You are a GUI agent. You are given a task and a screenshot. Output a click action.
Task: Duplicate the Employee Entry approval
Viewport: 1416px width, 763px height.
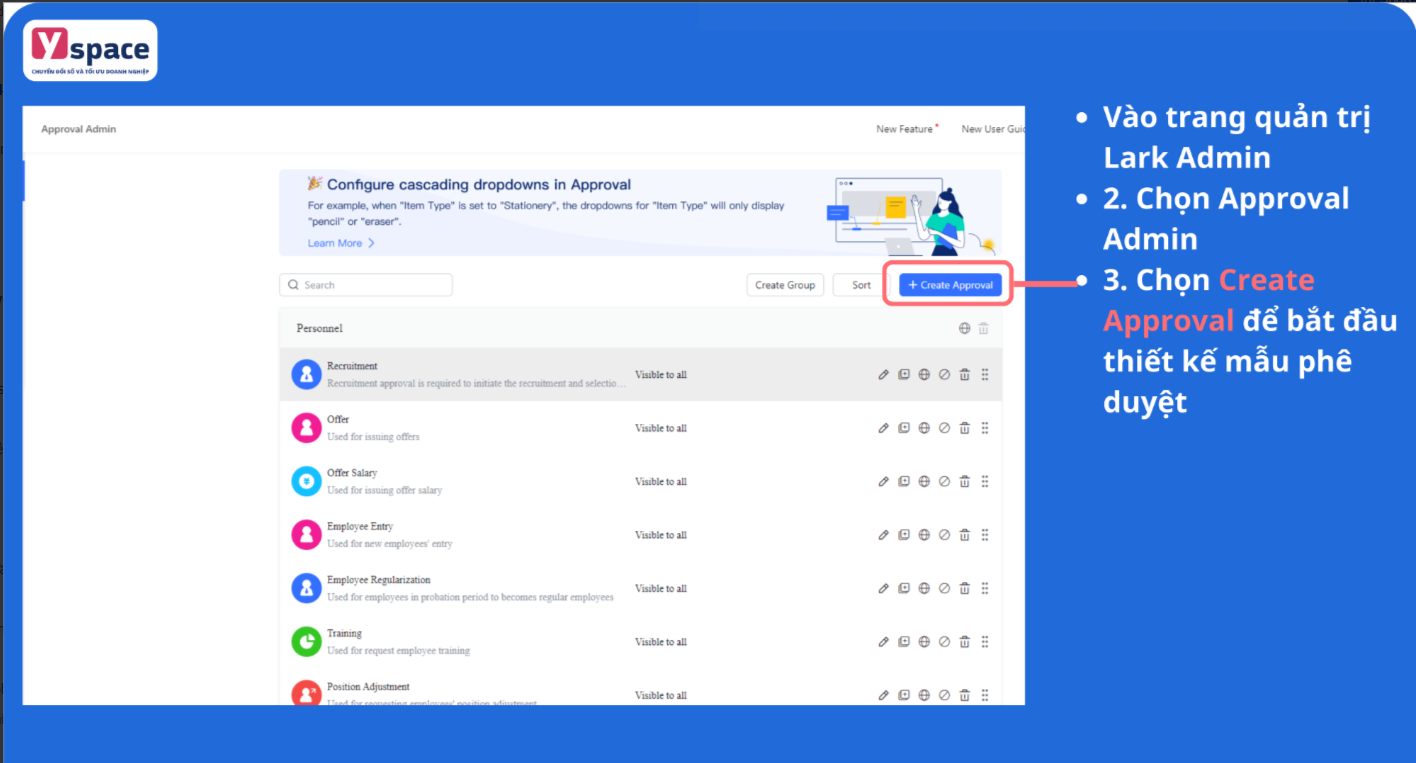(x=904, y=535)
